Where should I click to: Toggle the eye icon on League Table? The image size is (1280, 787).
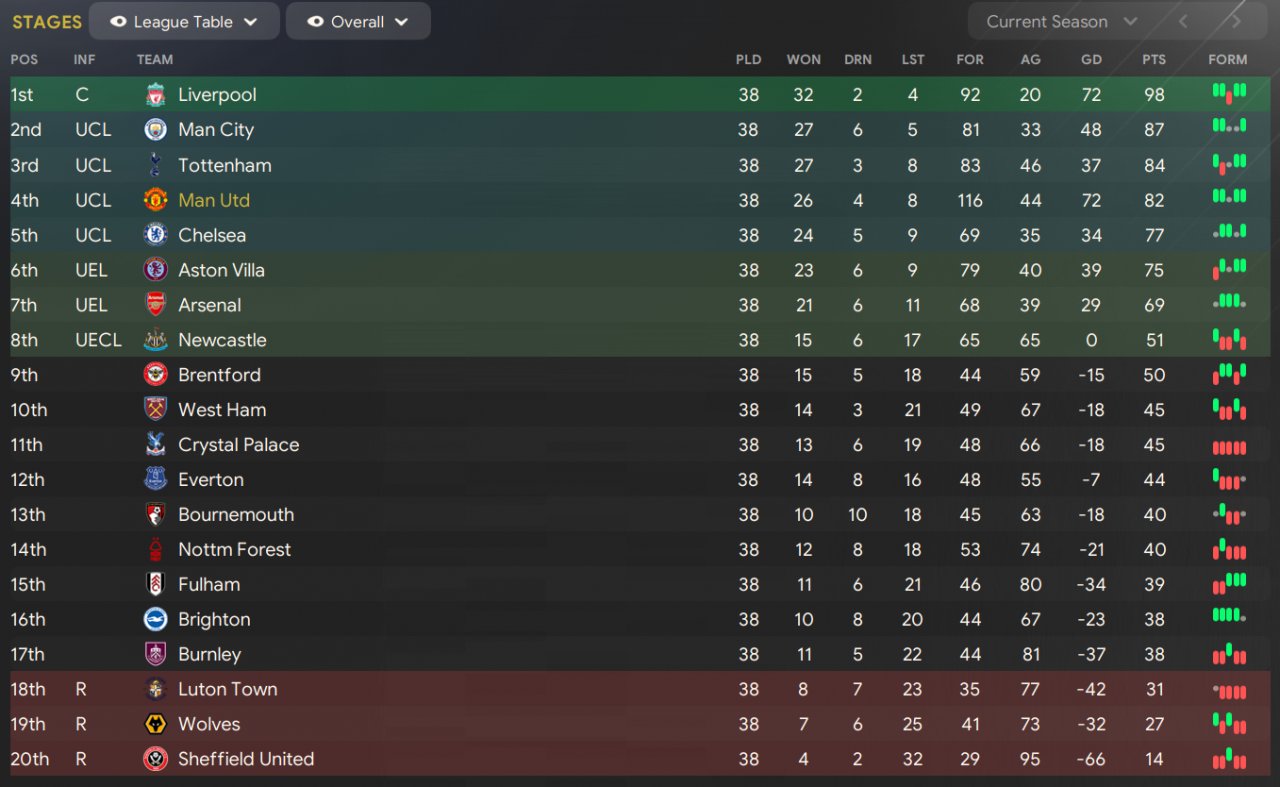point(118,21)
